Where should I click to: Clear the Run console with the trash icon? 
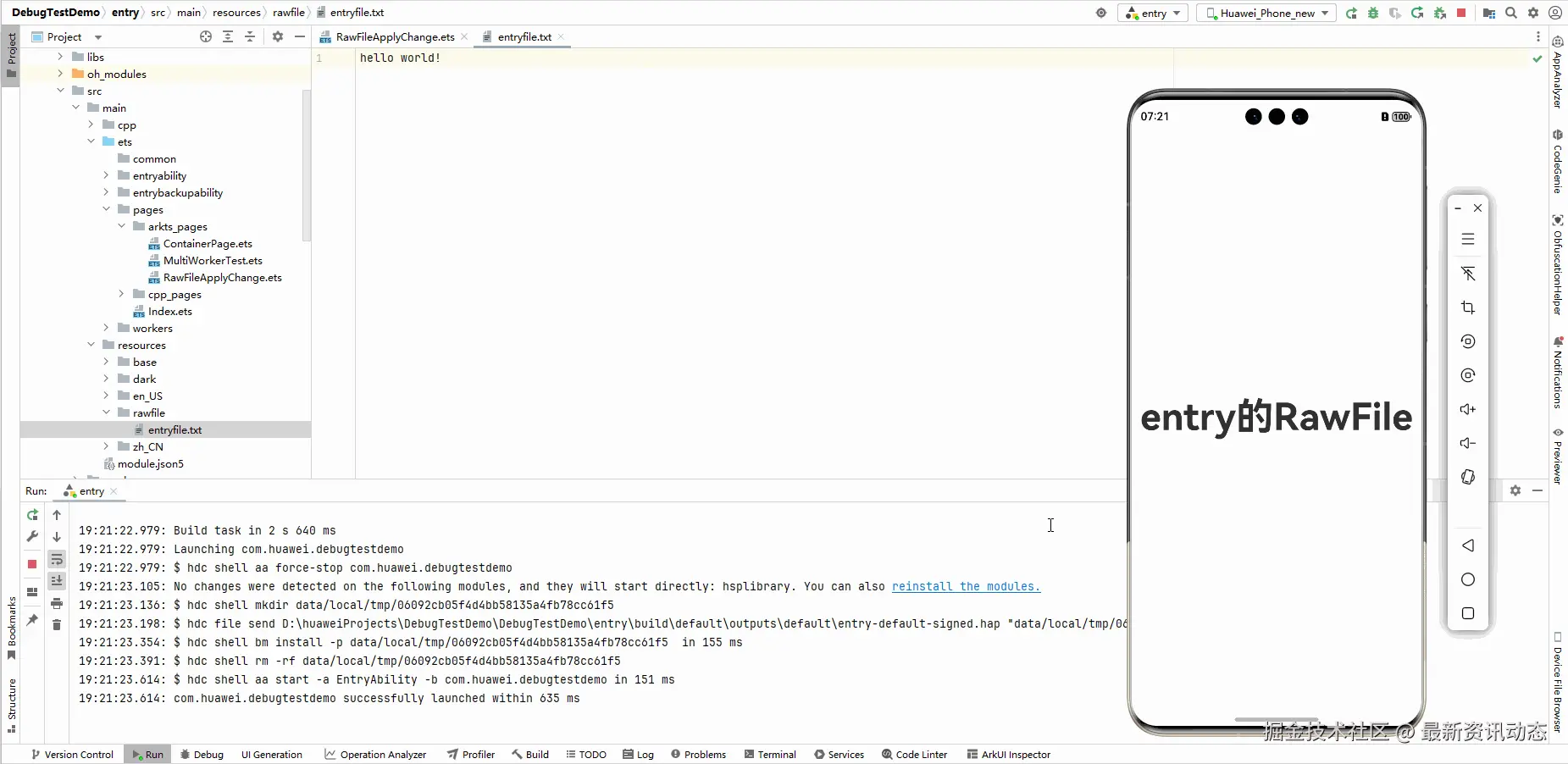[x=57, y=625]
